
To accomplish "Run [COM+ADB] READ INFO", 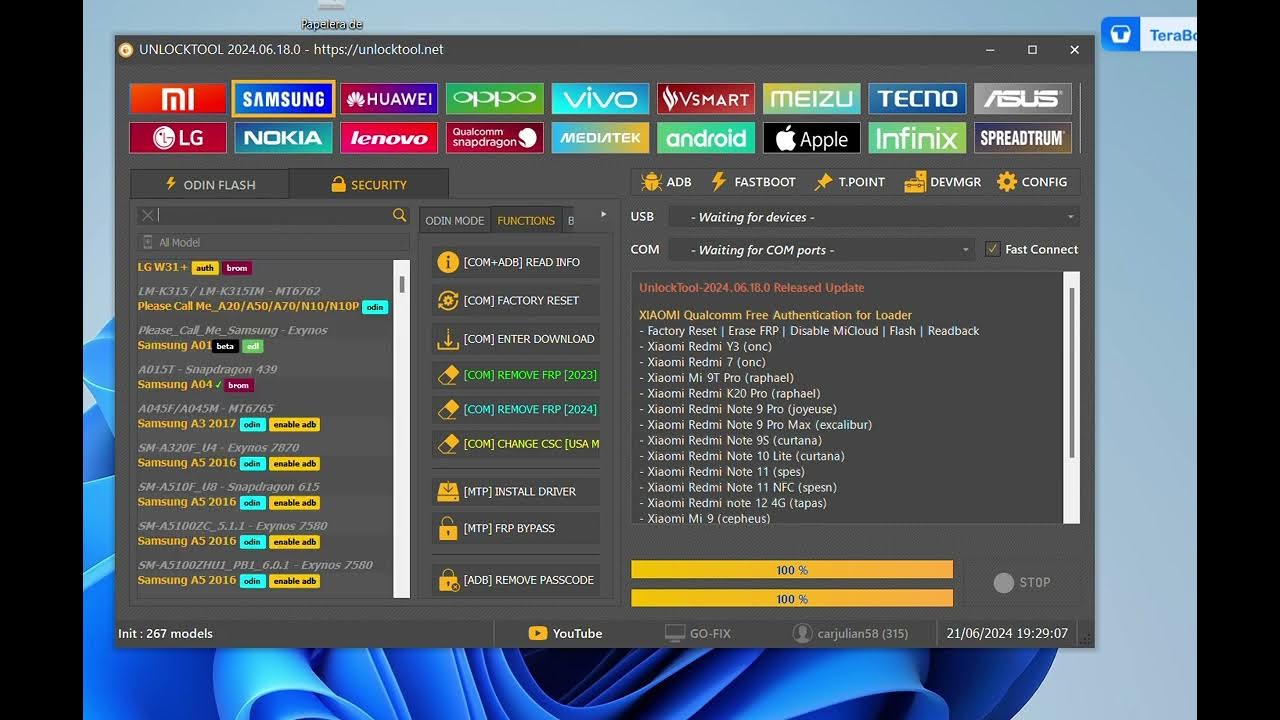I will point(516,262).
